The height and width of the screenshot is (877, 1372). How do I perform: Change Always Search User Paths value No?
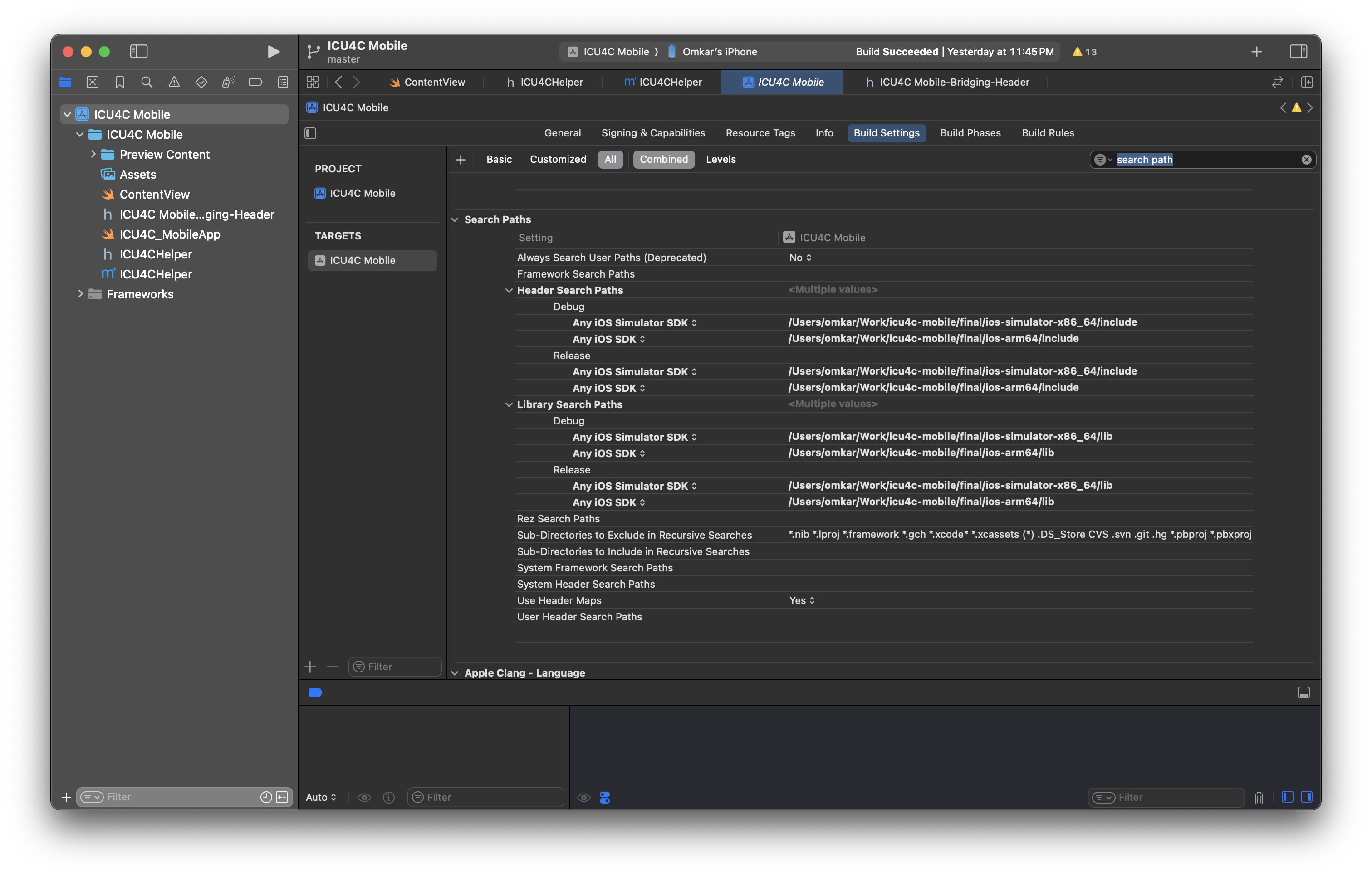(x=800, y=258)
